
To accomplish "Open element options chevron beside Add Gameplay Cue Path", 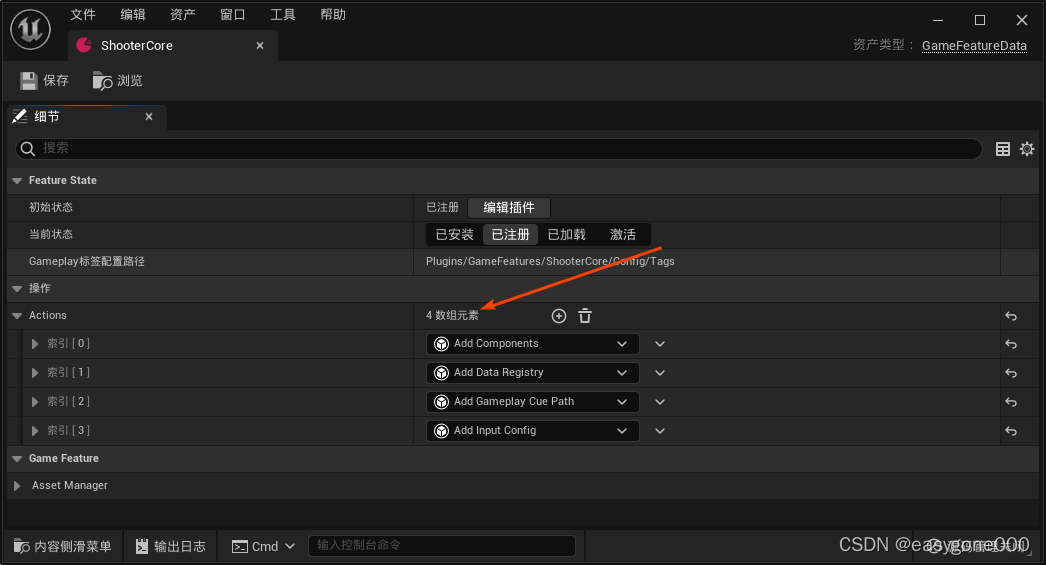I will (660, 402).
